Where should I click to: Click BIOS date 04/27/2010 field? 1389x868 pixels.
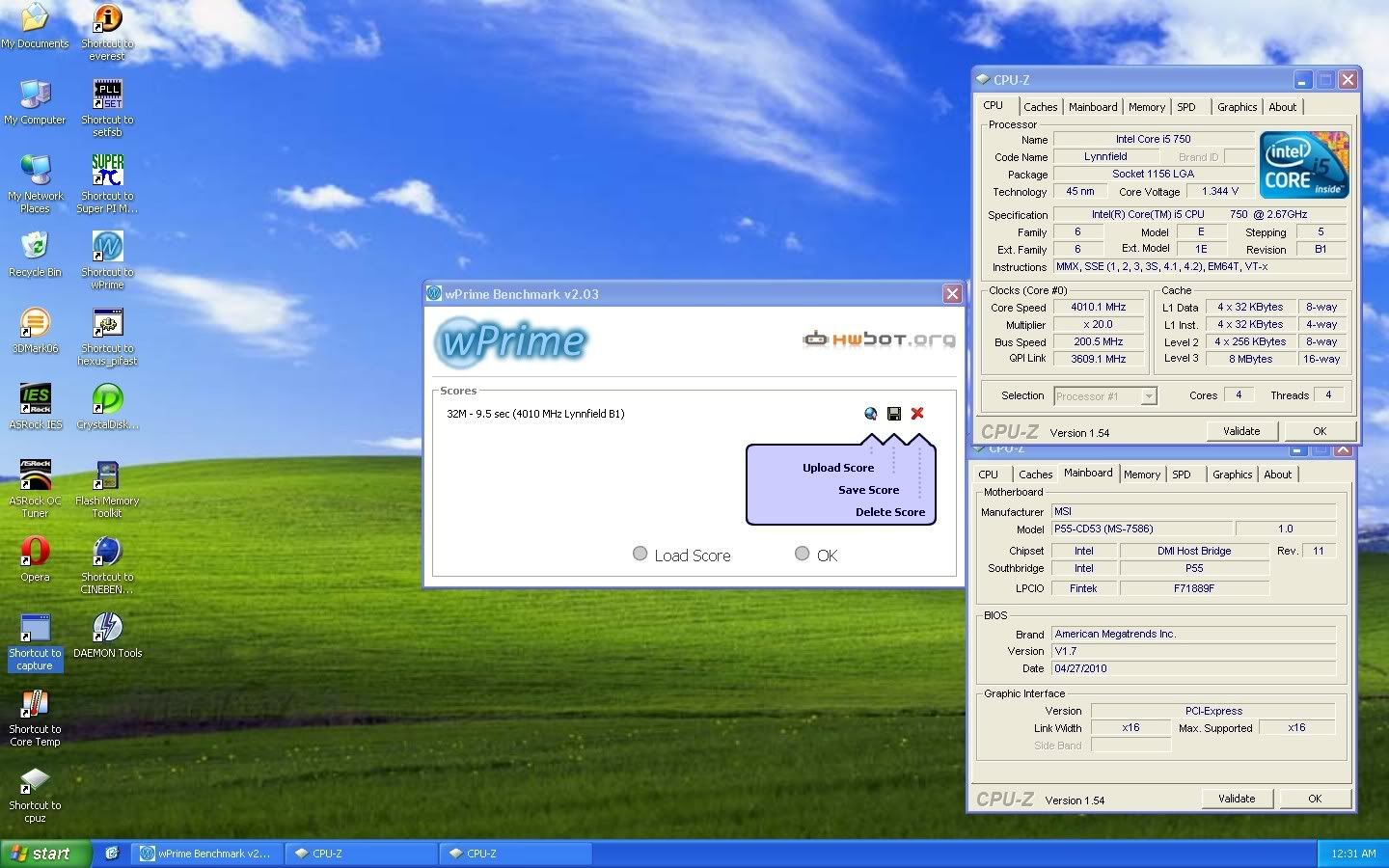[1193, 668]
